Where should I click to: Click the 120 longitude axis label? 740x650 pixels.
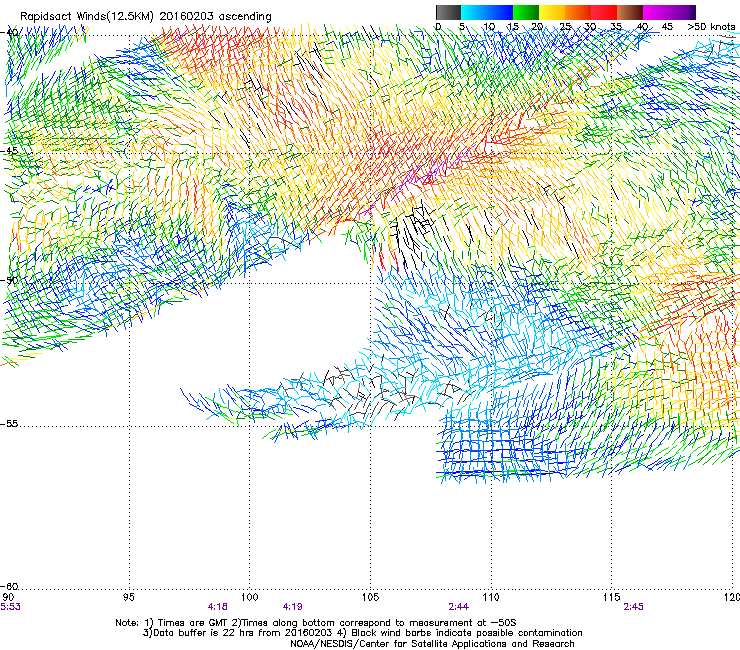[732, 597]
